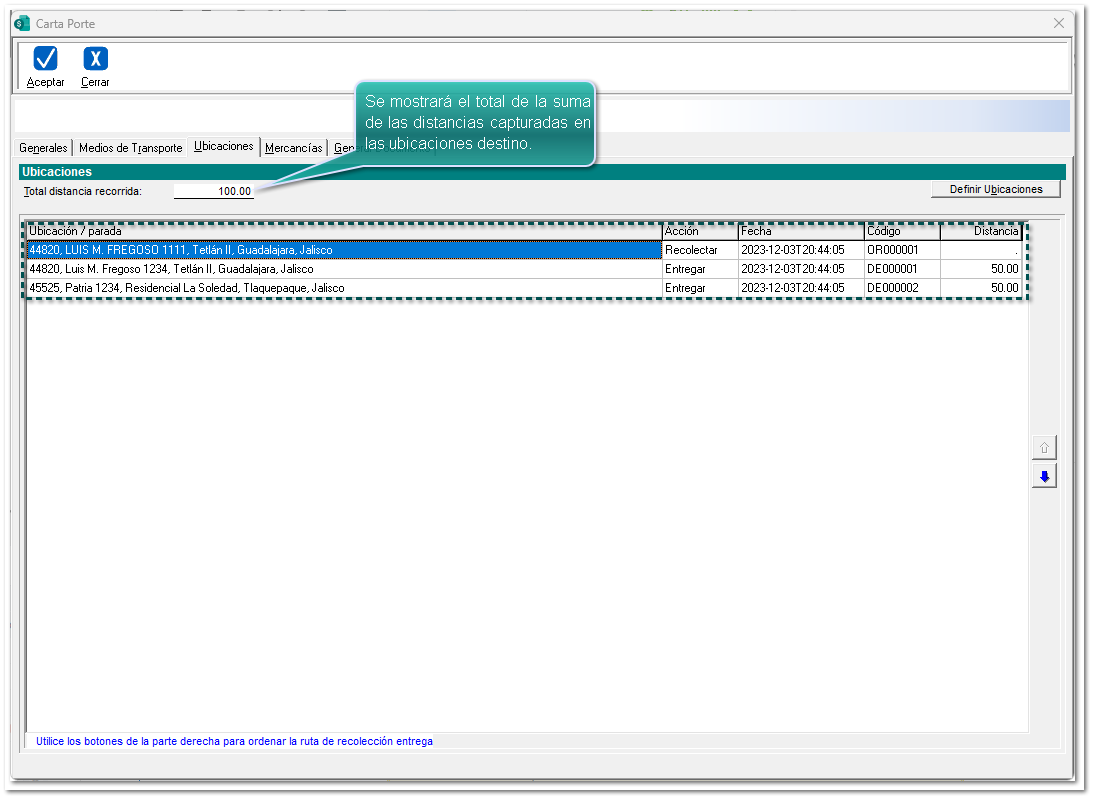Select the Ubicaciones tab

(x=224, y=147)
